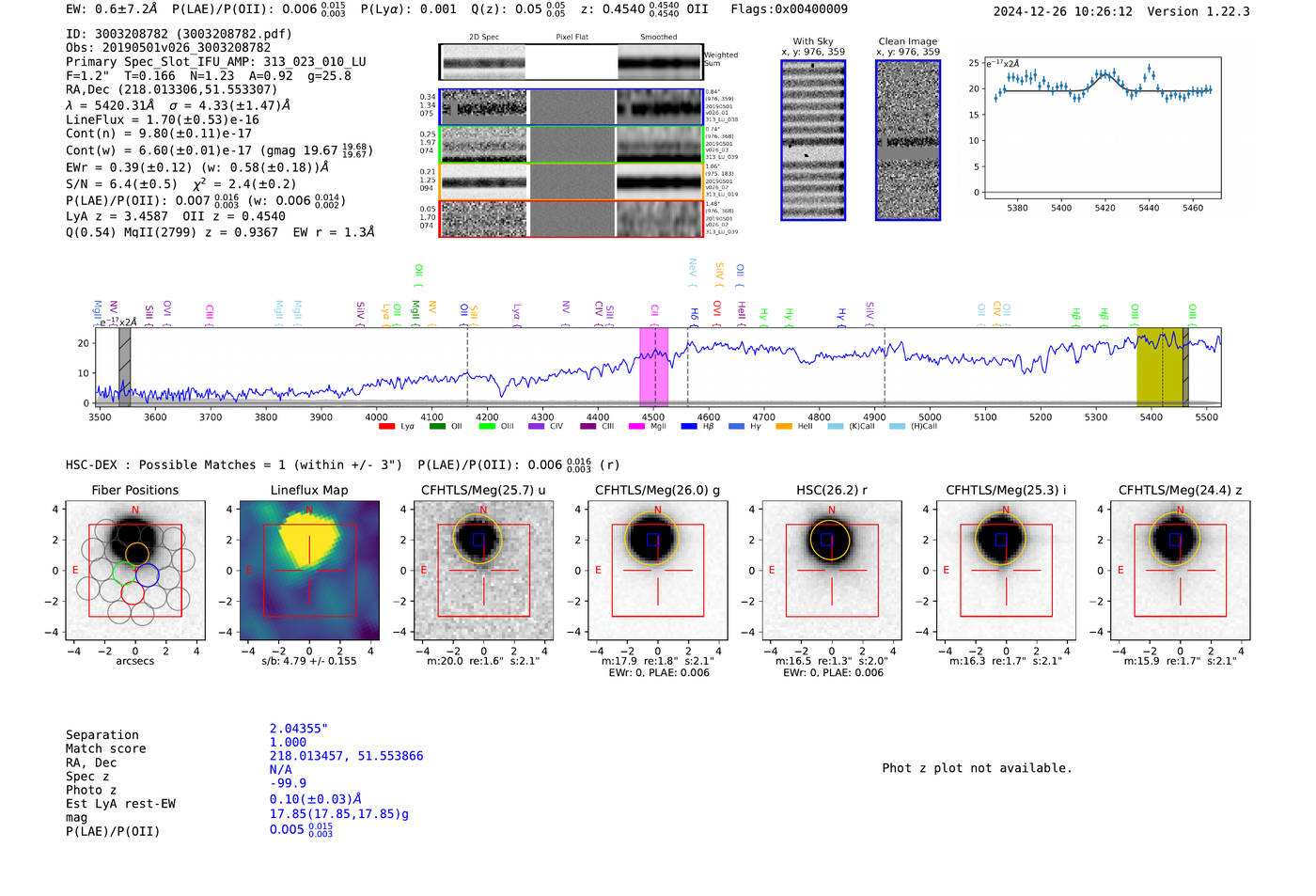Click the Obs: 20190501v026_3003208782 line
Screen dimensions: 1316x896
point(168,47)
